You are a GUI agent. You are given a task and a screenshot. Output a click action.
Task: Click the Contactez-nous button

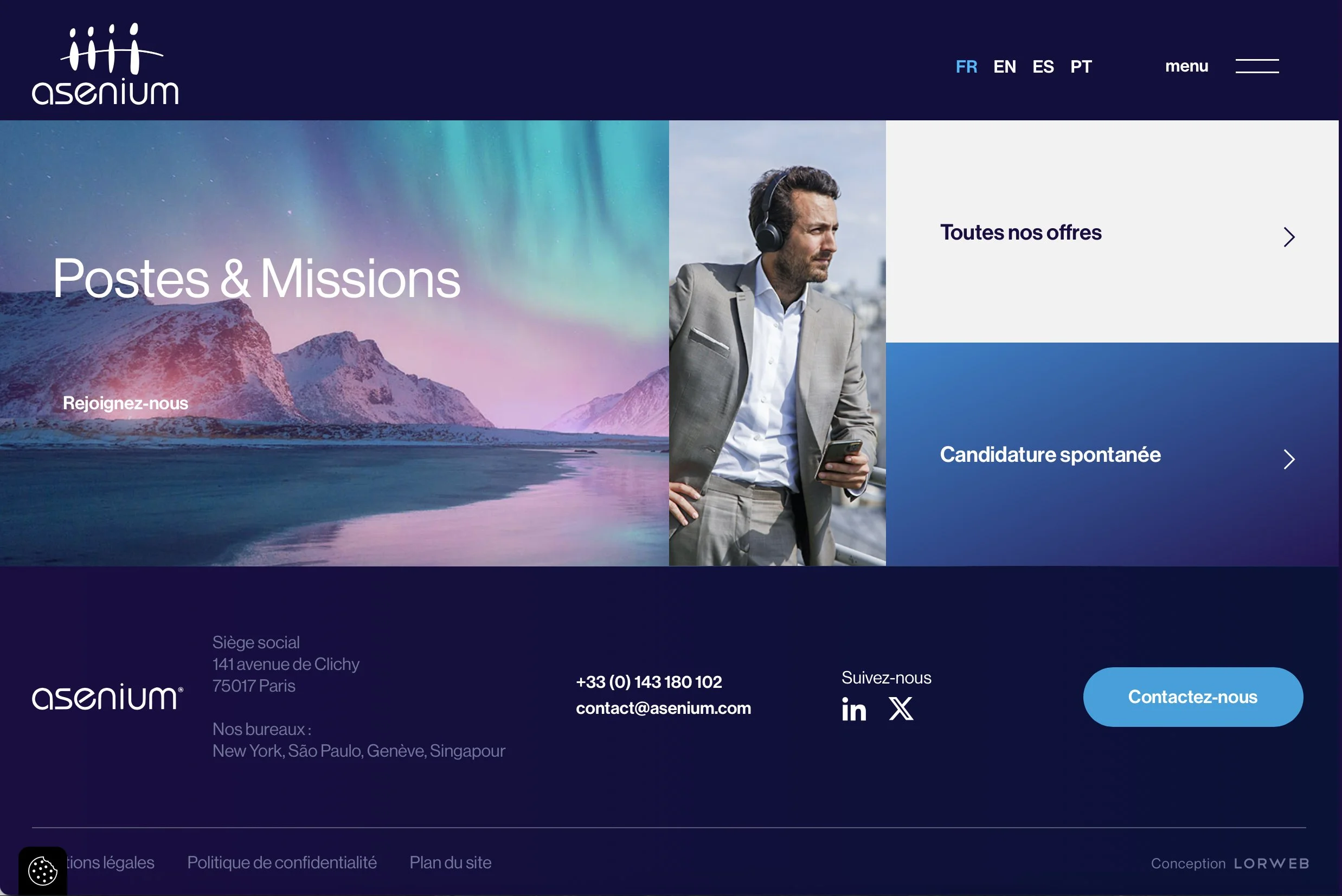1193,697
